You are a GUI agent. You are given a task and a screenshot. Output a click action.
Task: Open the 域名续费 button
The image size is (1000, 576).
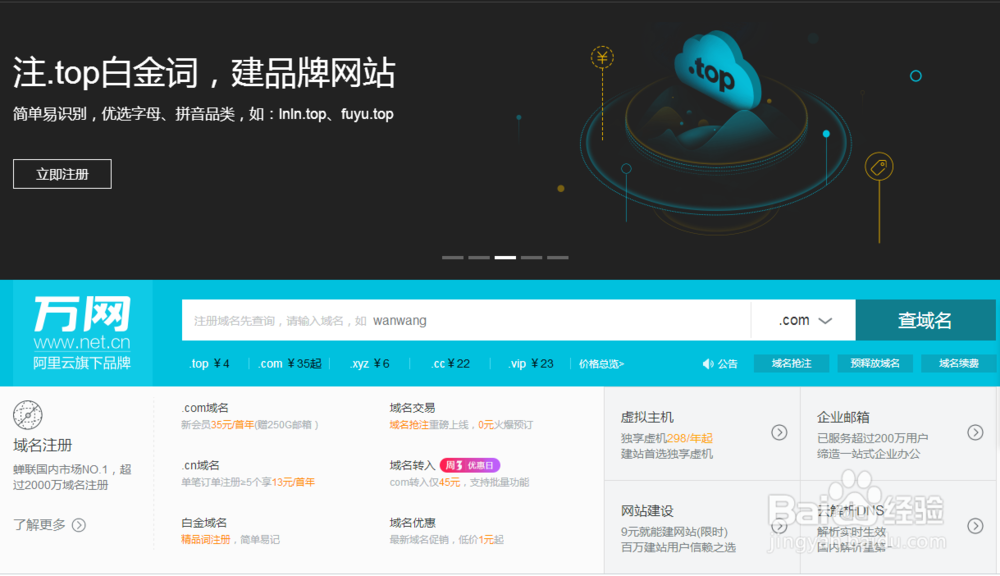click(959, 364)
